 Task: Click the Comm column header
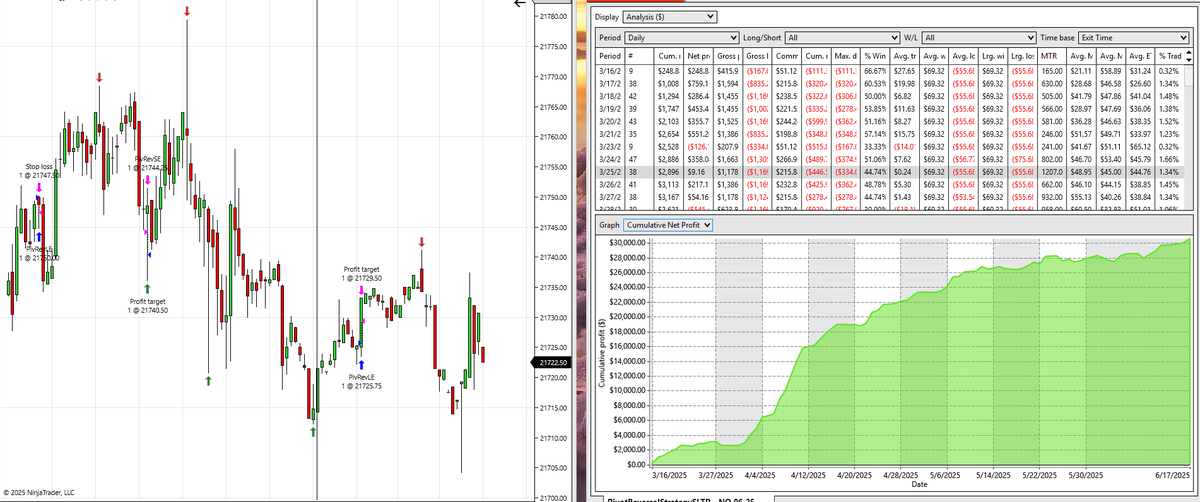coord(785,56)
